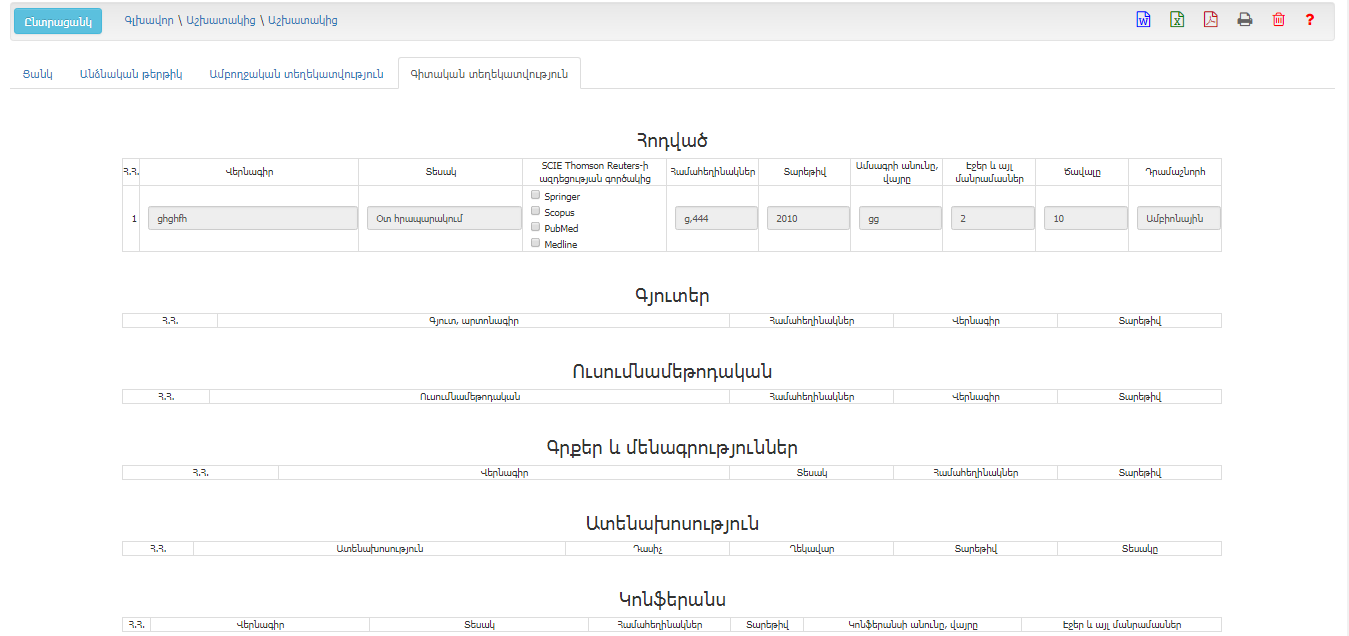Check the Springer checkbox
1349x636 pixels.
[x=536, y=195]
